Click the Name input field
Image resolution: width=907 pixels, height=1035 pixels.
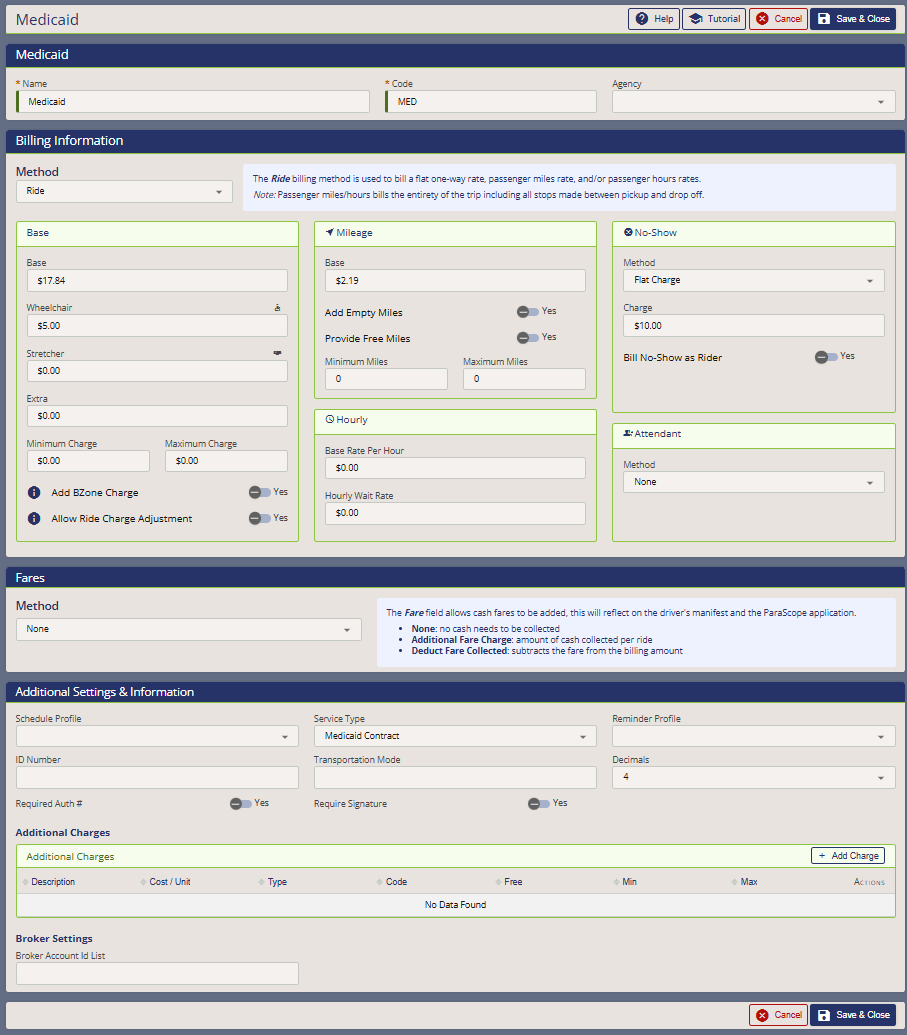(x=193, y=102)
